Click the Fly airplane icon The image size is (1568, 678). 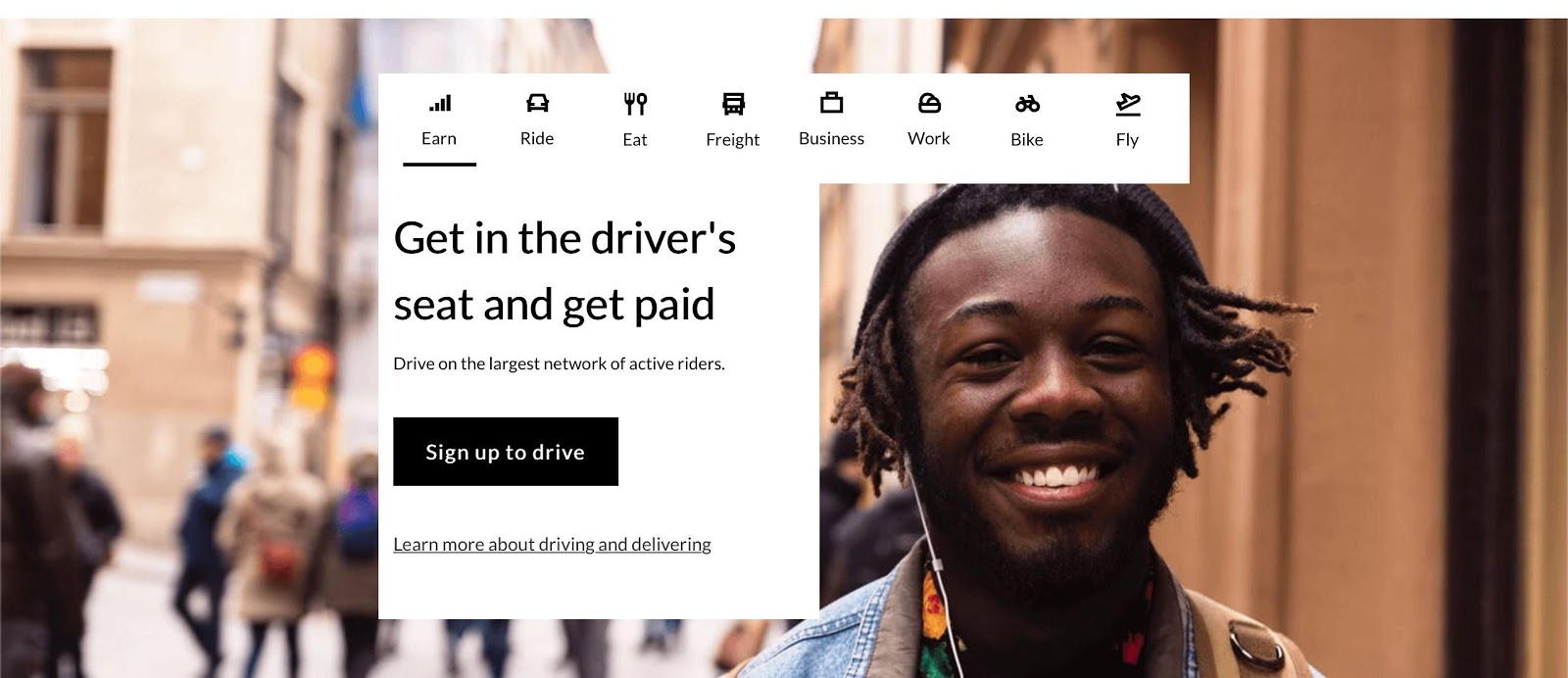pyautogui.click(x=1128, y=104)
